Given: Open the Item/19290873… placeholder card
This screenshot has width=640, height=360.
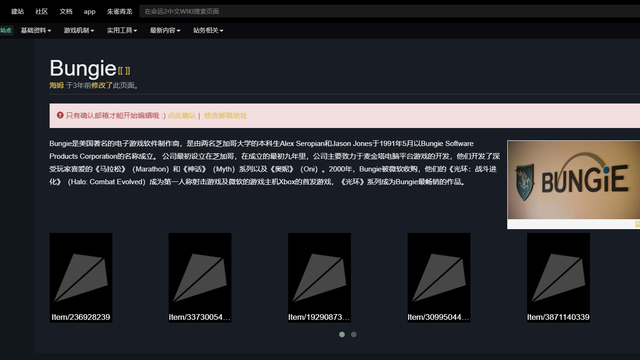Looking at the screenshot, I should click(319, 278).
